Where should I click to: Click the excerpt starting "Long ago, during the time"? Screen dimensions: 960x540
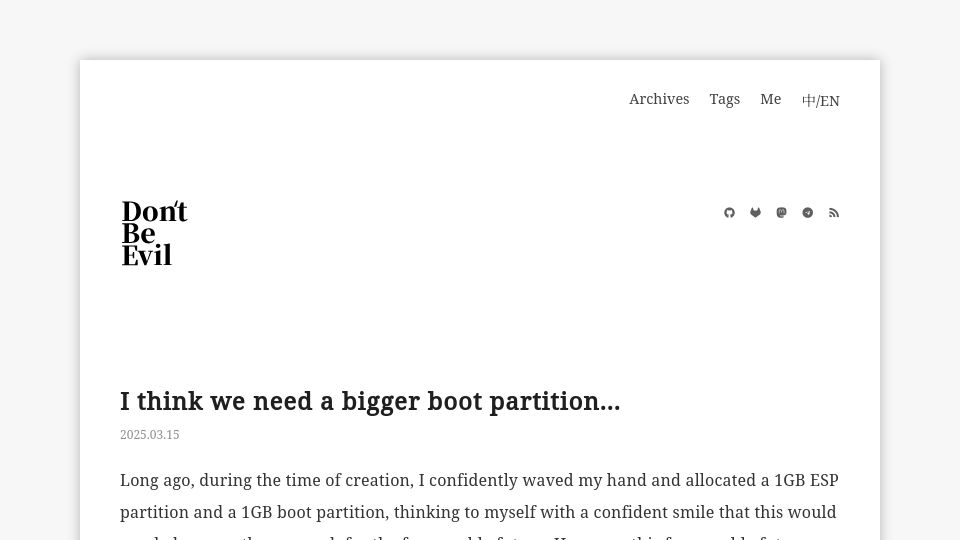point(479,506)
